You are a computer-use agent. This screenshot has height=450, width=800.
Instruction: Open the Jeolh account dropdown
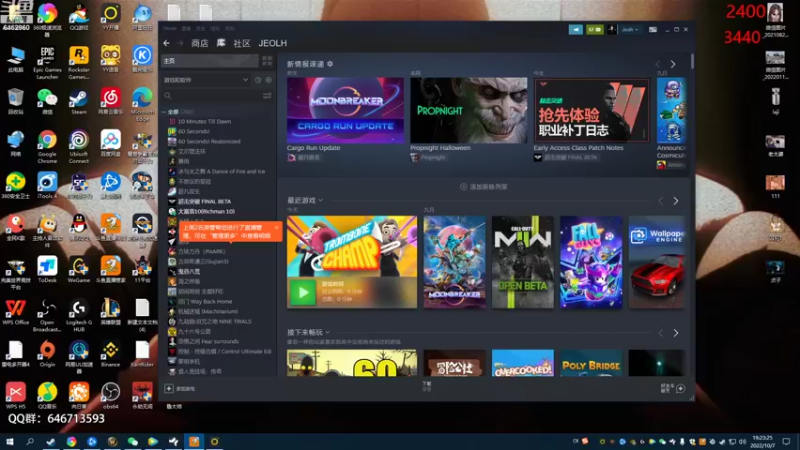630,30
